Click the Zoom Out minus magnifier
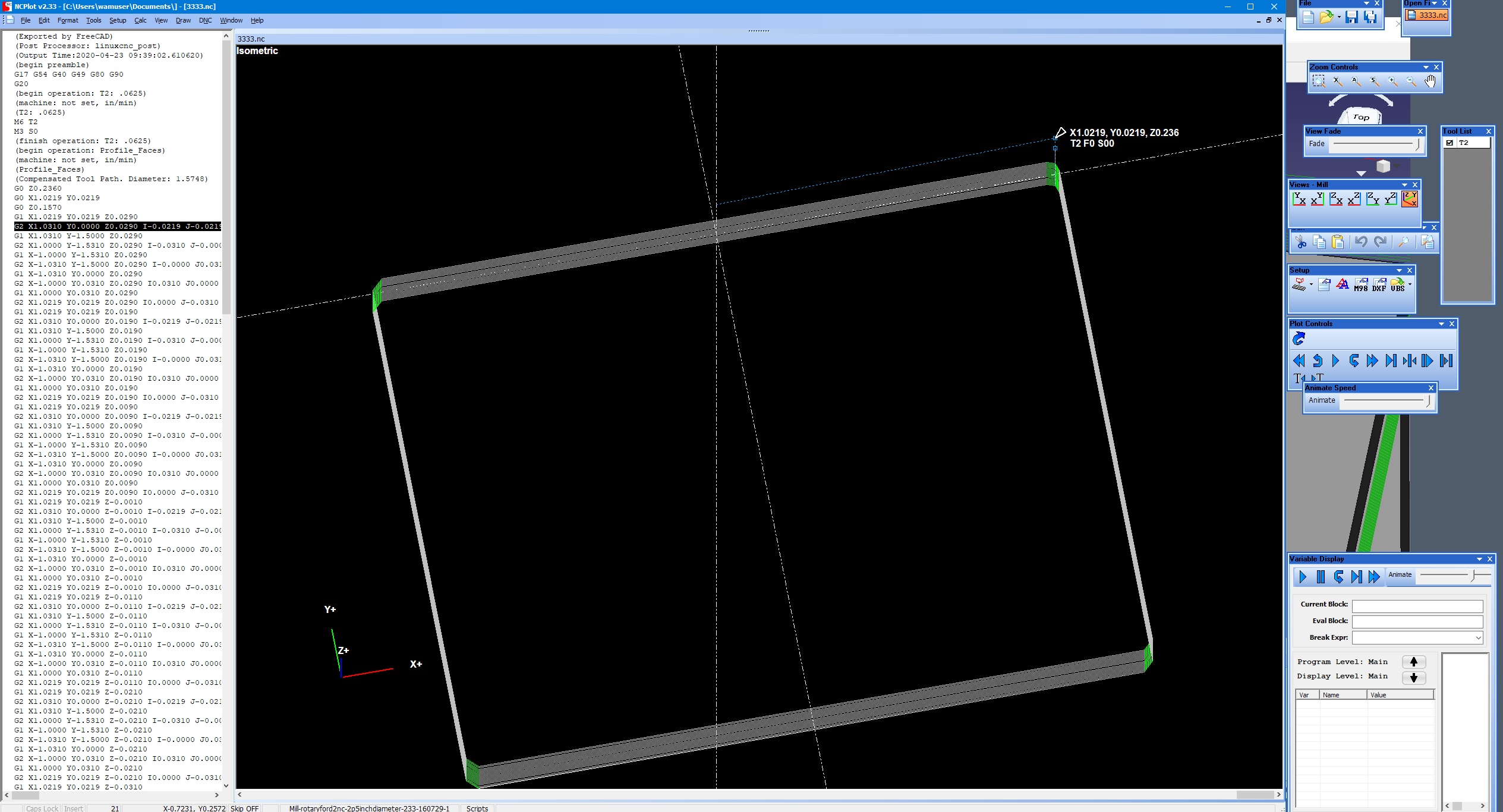This screenshot has height=812, width=1503. (1411, 81)
